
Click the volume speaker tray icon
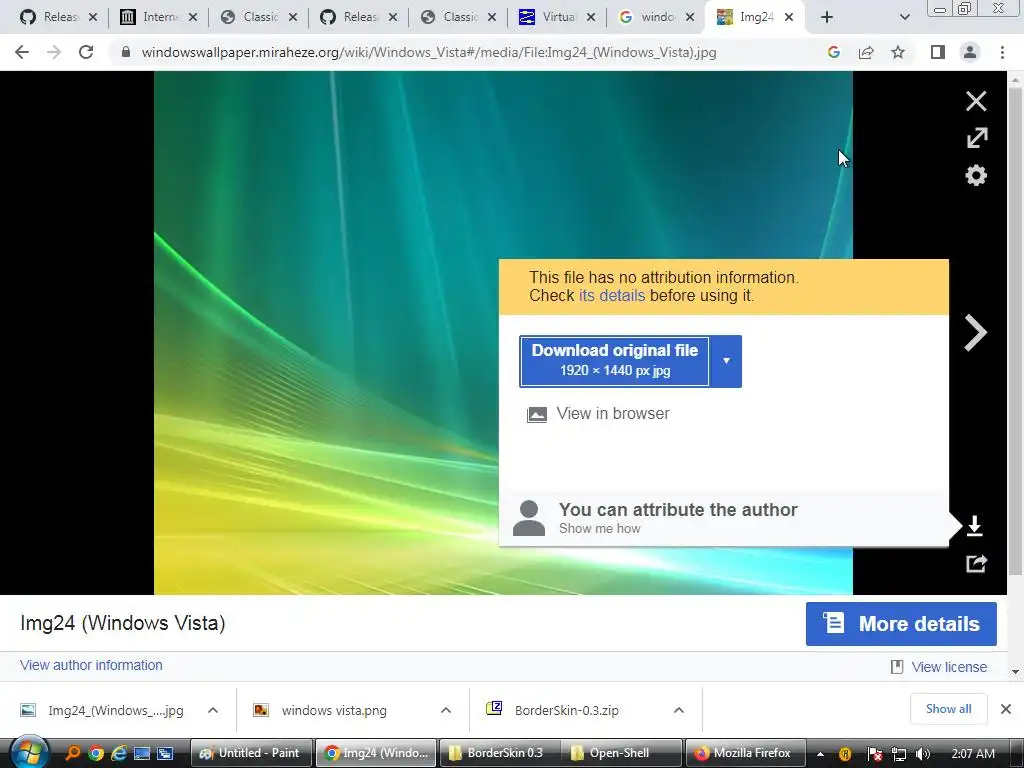pos(922,754)
